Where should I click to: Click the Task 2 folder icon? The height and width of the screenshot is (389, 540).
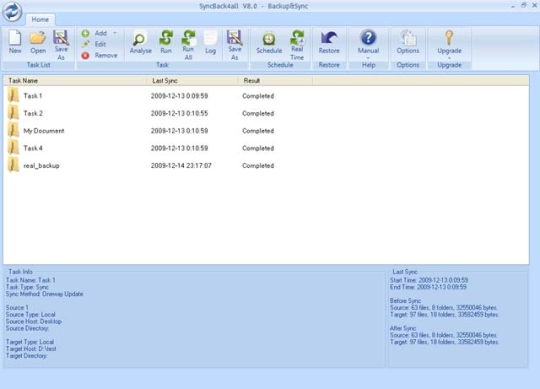pyautogui.click(x=13, y=113)
